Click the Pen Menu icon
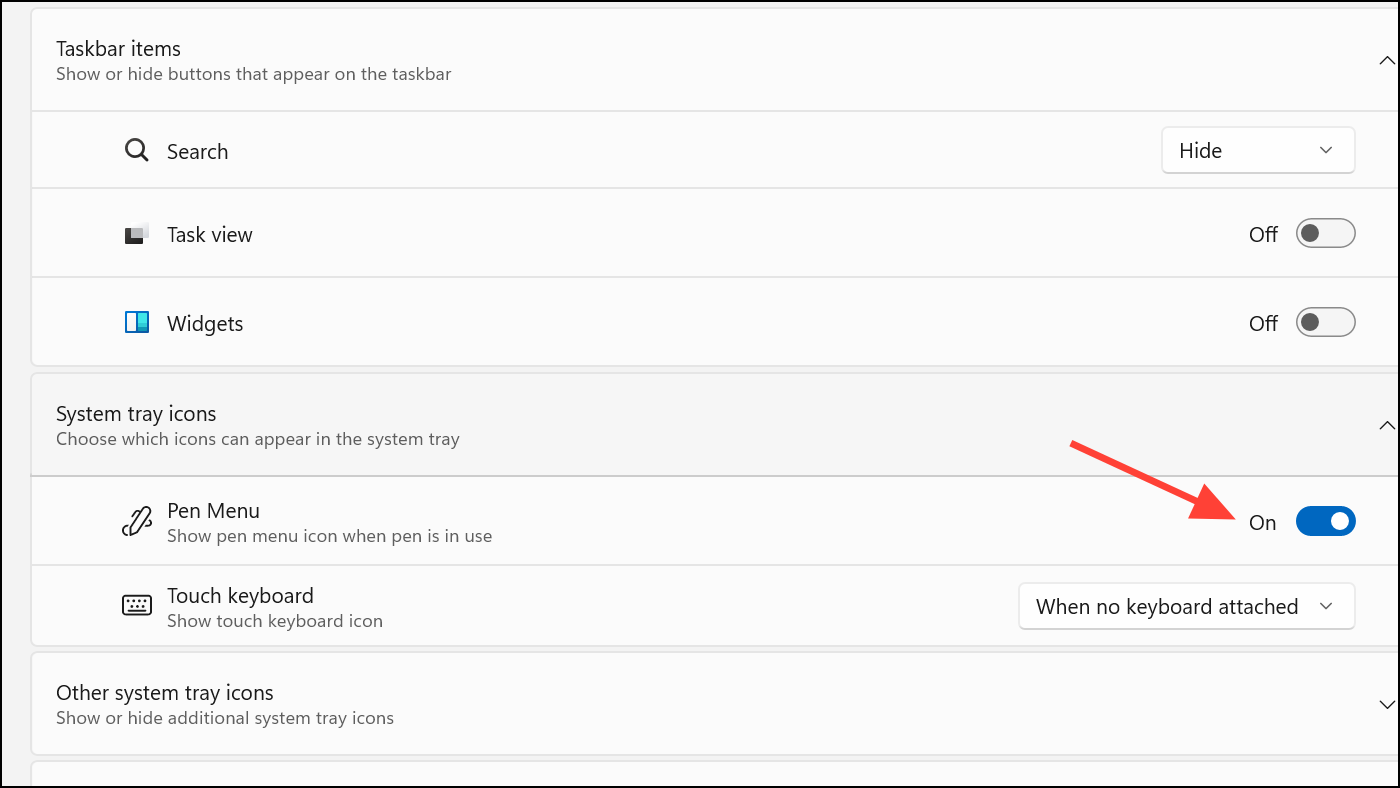 pyautogui.click(x=136, y=521)
